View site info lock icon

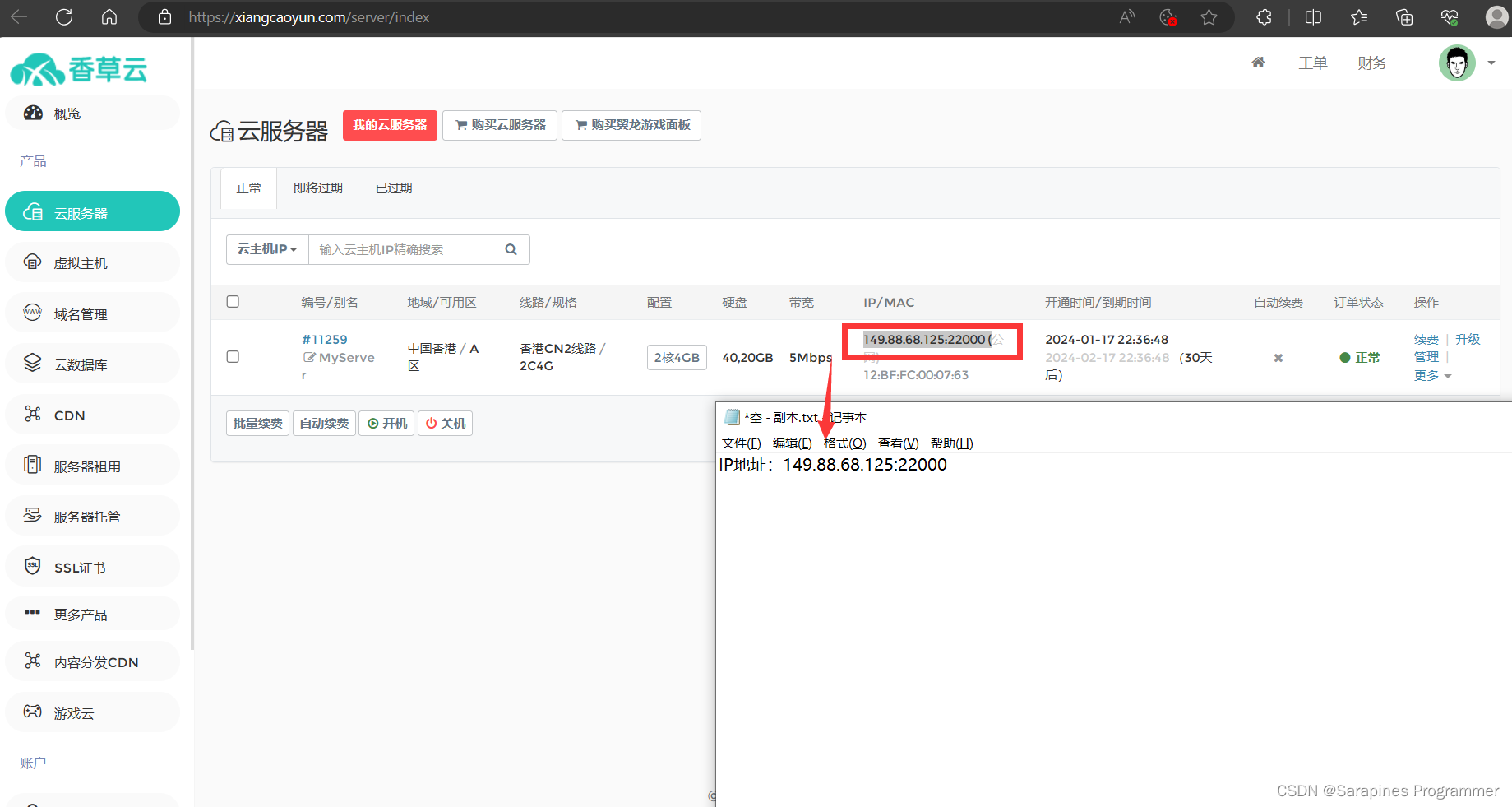[164, 17]
